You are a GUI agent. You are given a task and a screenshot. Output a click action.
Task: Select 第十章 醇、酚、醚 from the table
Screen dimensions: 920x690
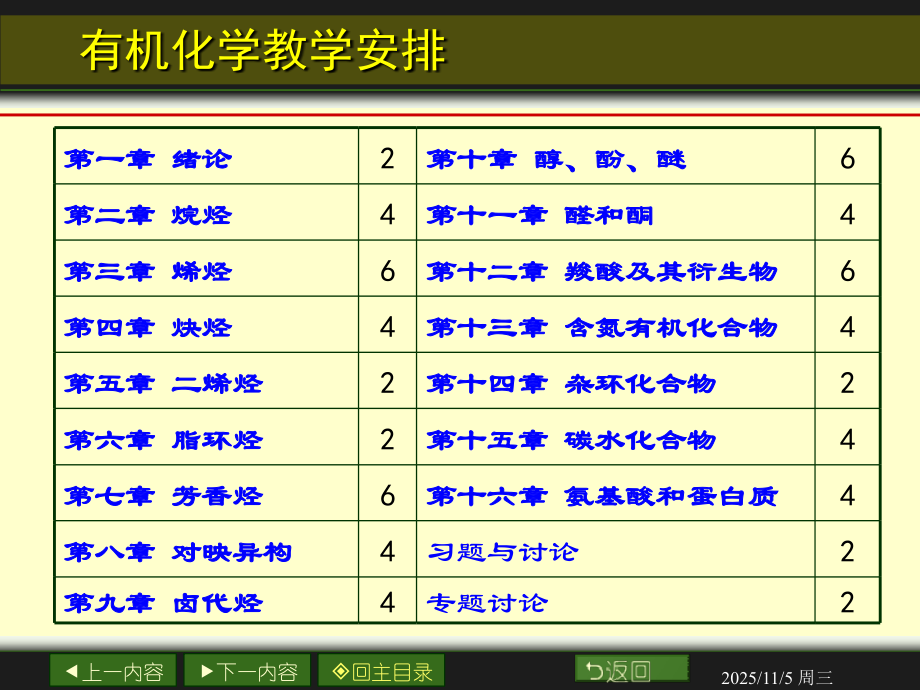coord(555,158)
